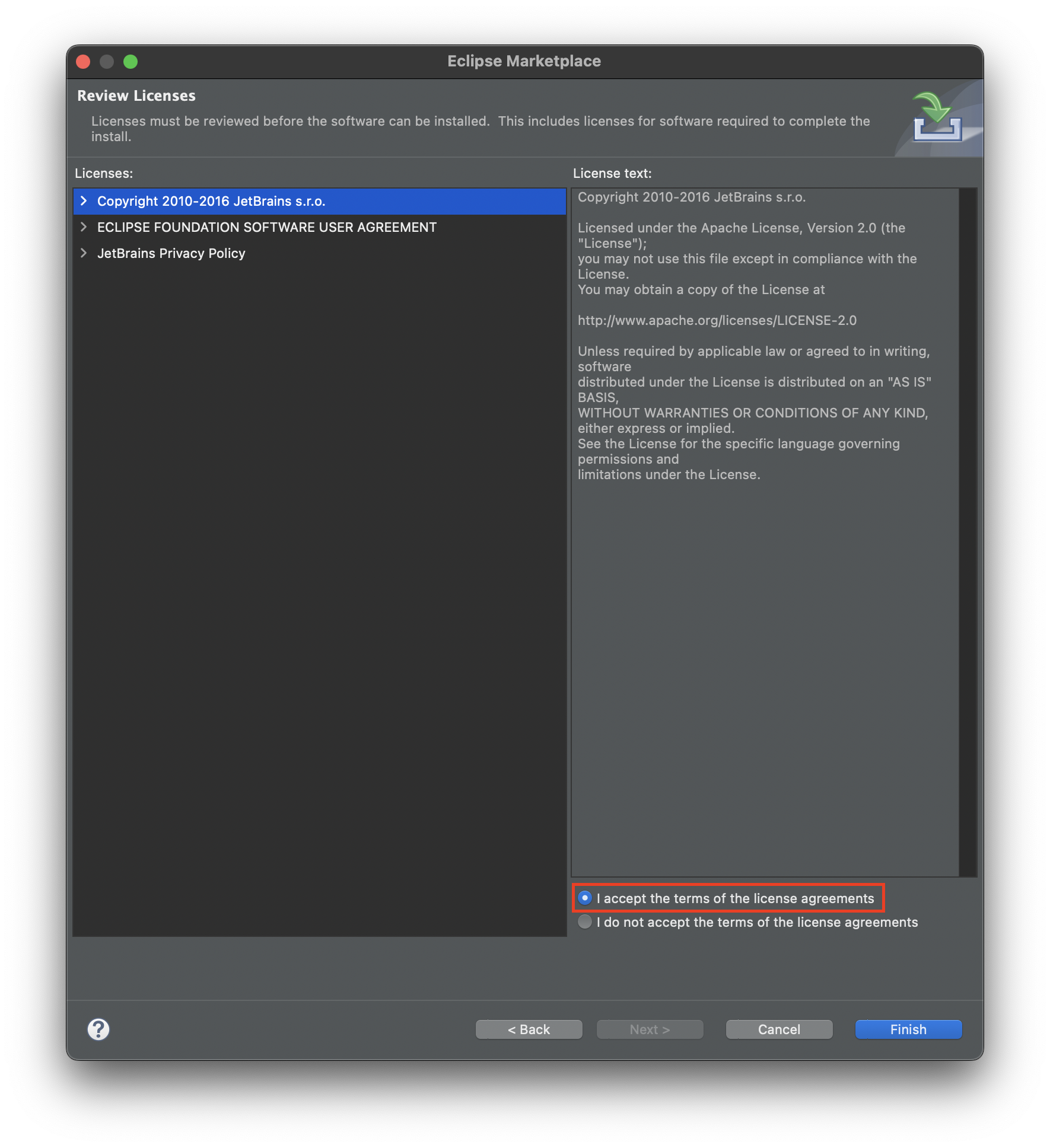The width and height of the screenshot is (1050, 1148).
Task: Expand the Copyright 2010-2016 JetBrains license entry
Action: [x=84, y=201]
